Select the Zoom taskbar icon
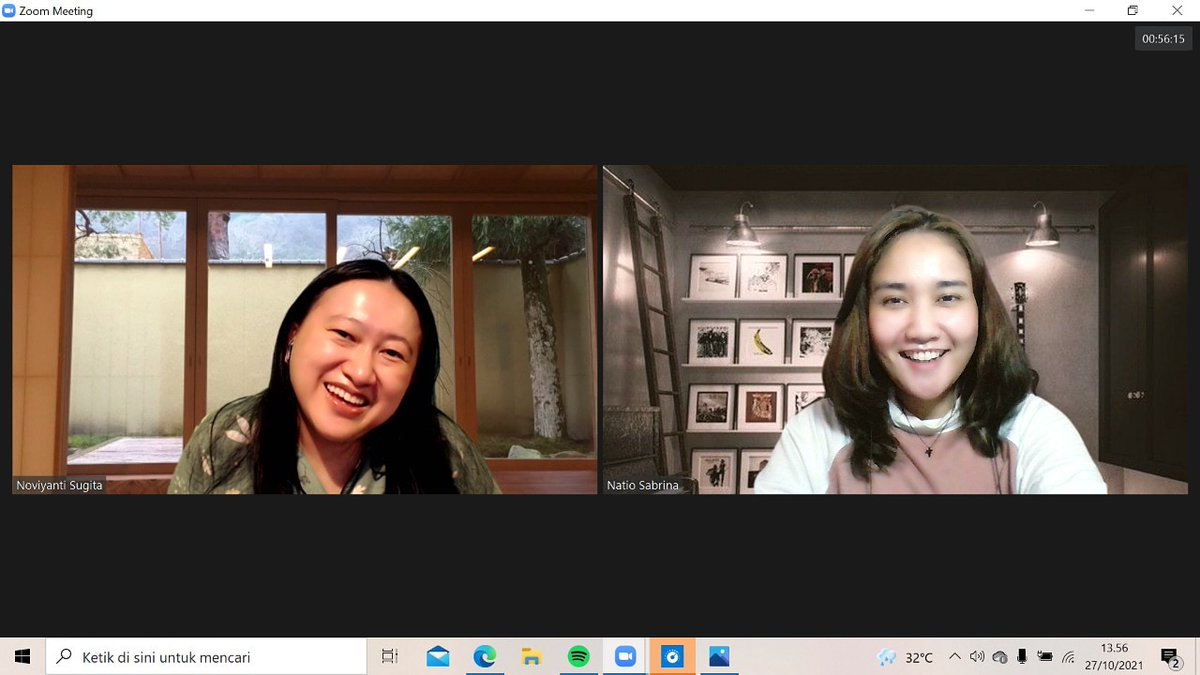This screenshot has height=675, width=1200. coord(625,657)
